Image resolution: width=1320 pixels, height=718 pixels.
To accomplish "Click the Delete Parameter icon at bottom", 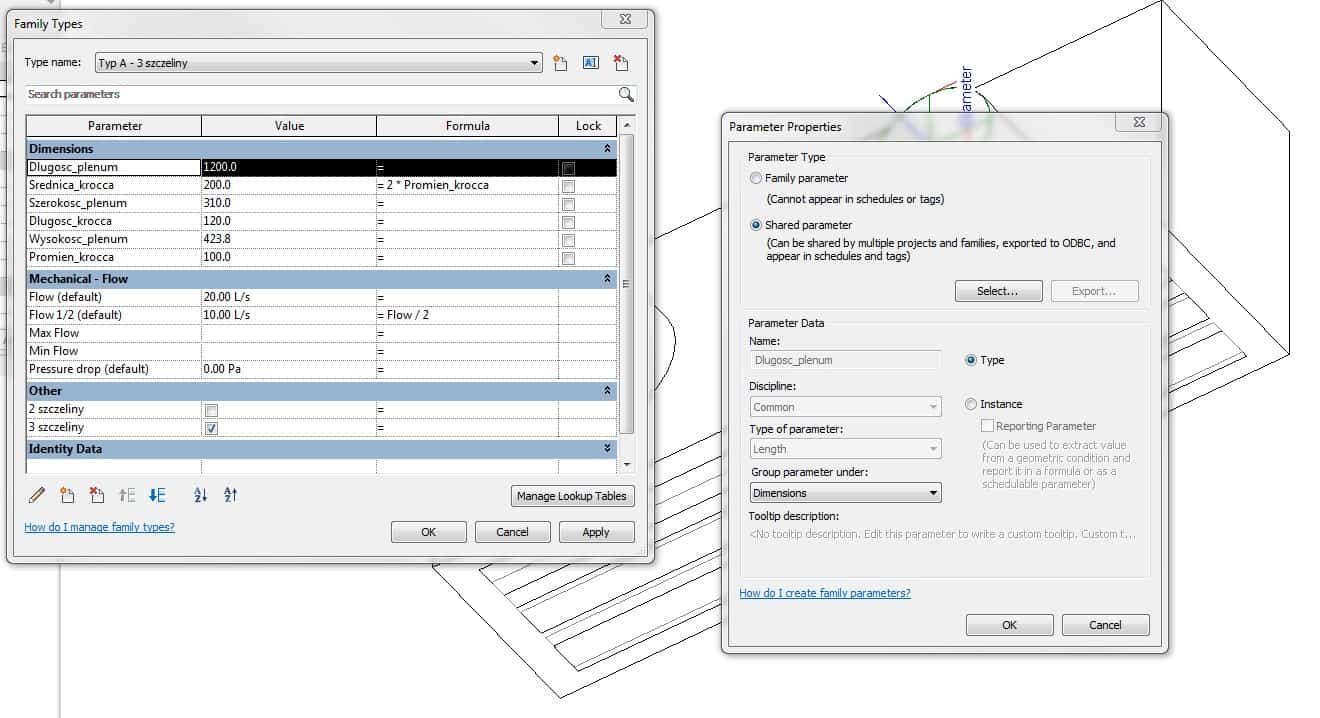I will [x=97, y=495].
